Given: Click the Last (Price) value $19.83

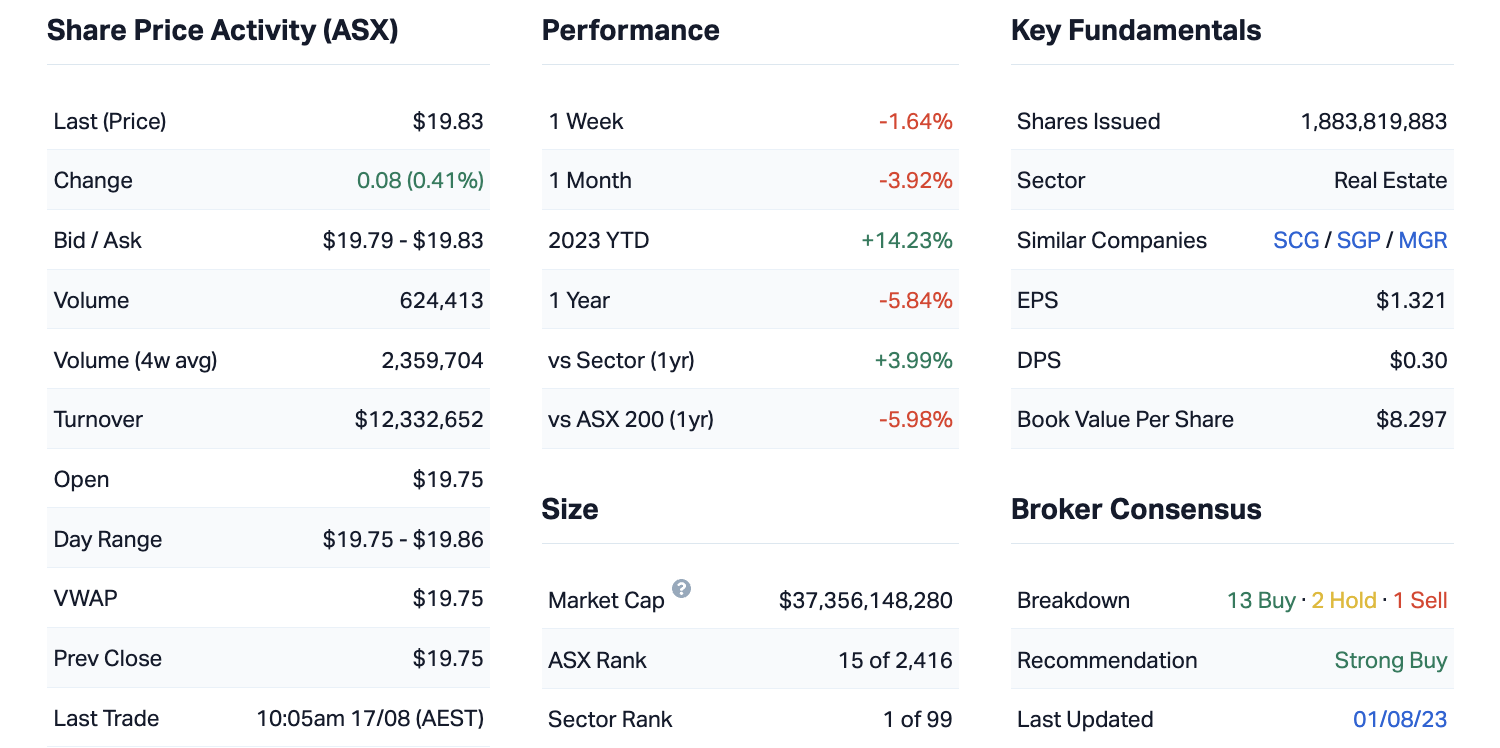Looking at the screenshot, I should tap(448, 121).
